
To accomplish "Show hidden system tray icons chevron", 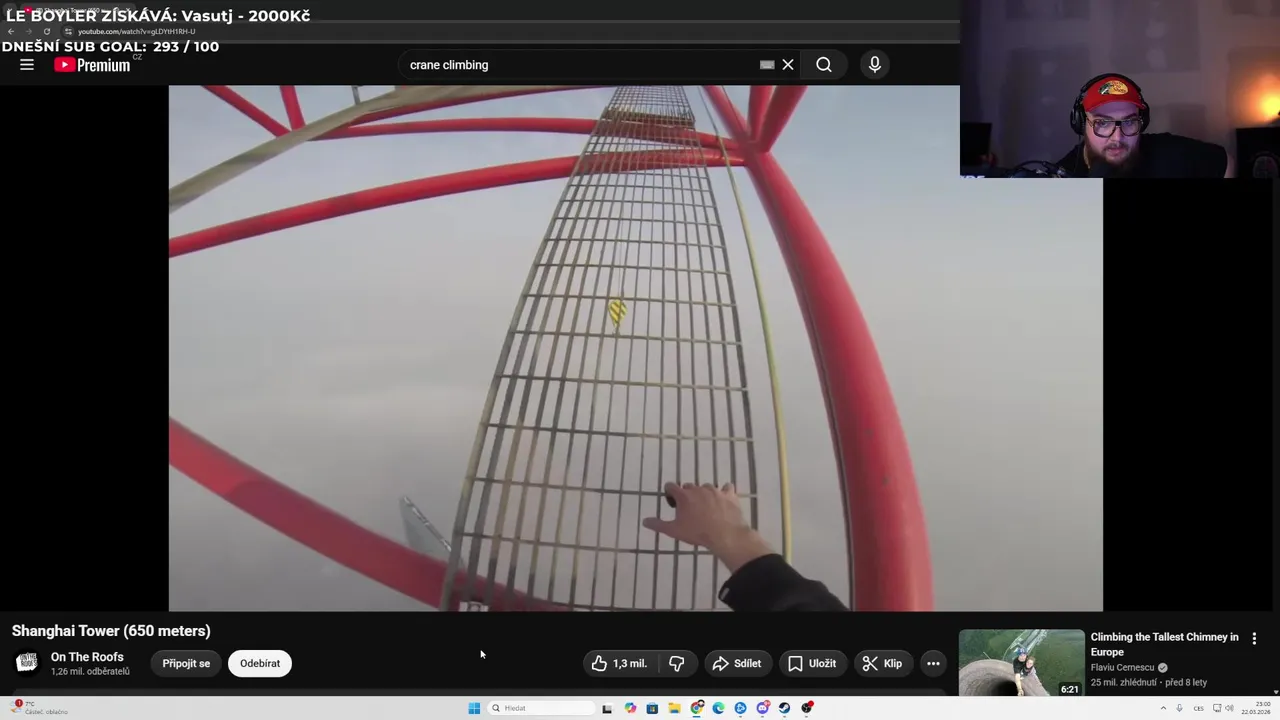I will tap(1163, 708).
